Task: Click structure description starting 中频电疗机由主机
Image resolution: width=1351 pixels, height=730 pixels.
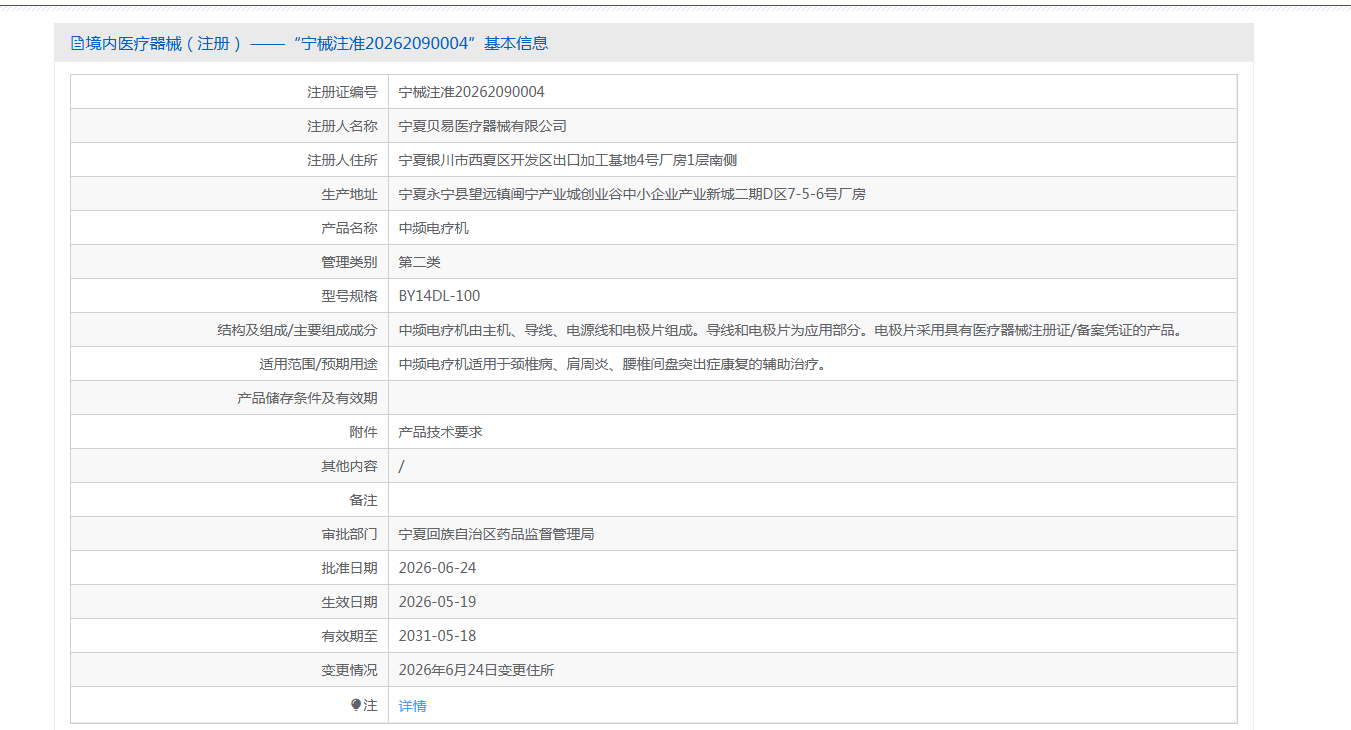Action: (791, 330)
